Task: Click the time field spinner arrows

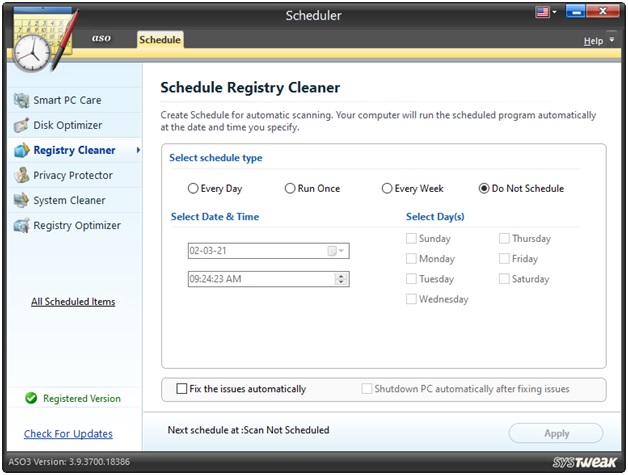Action: [x=341, y=279]
